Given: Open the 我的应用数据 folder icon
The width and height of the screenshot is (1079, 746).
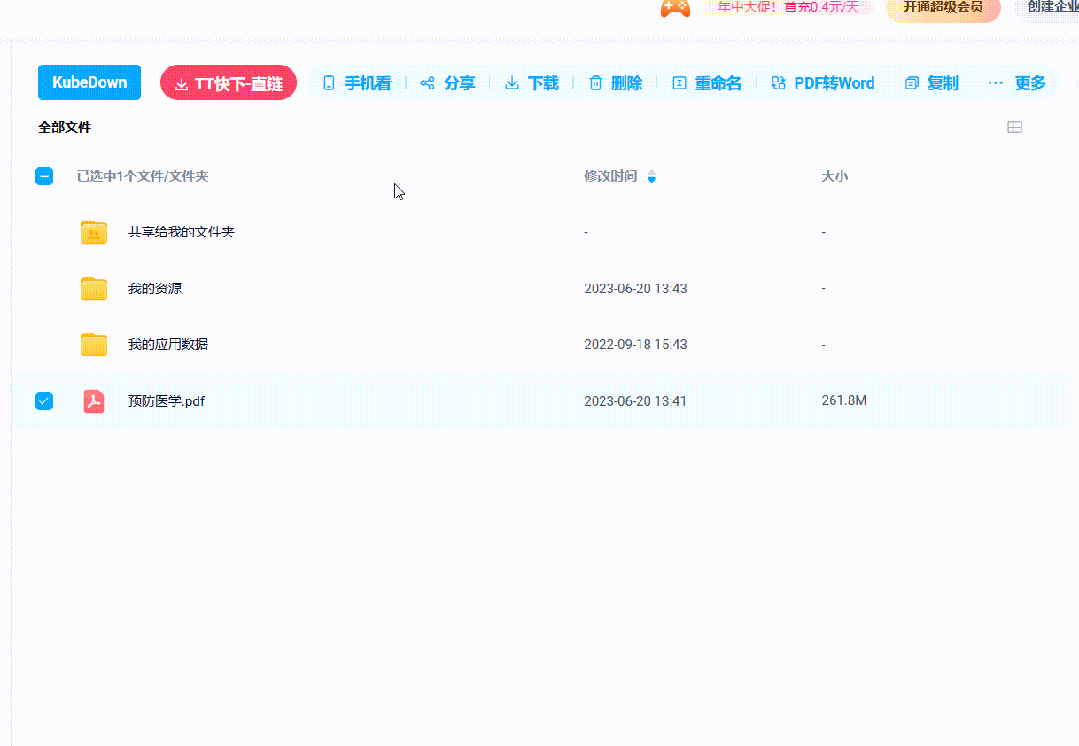Looking at the screenshot, I should click(x=94, y=345).
